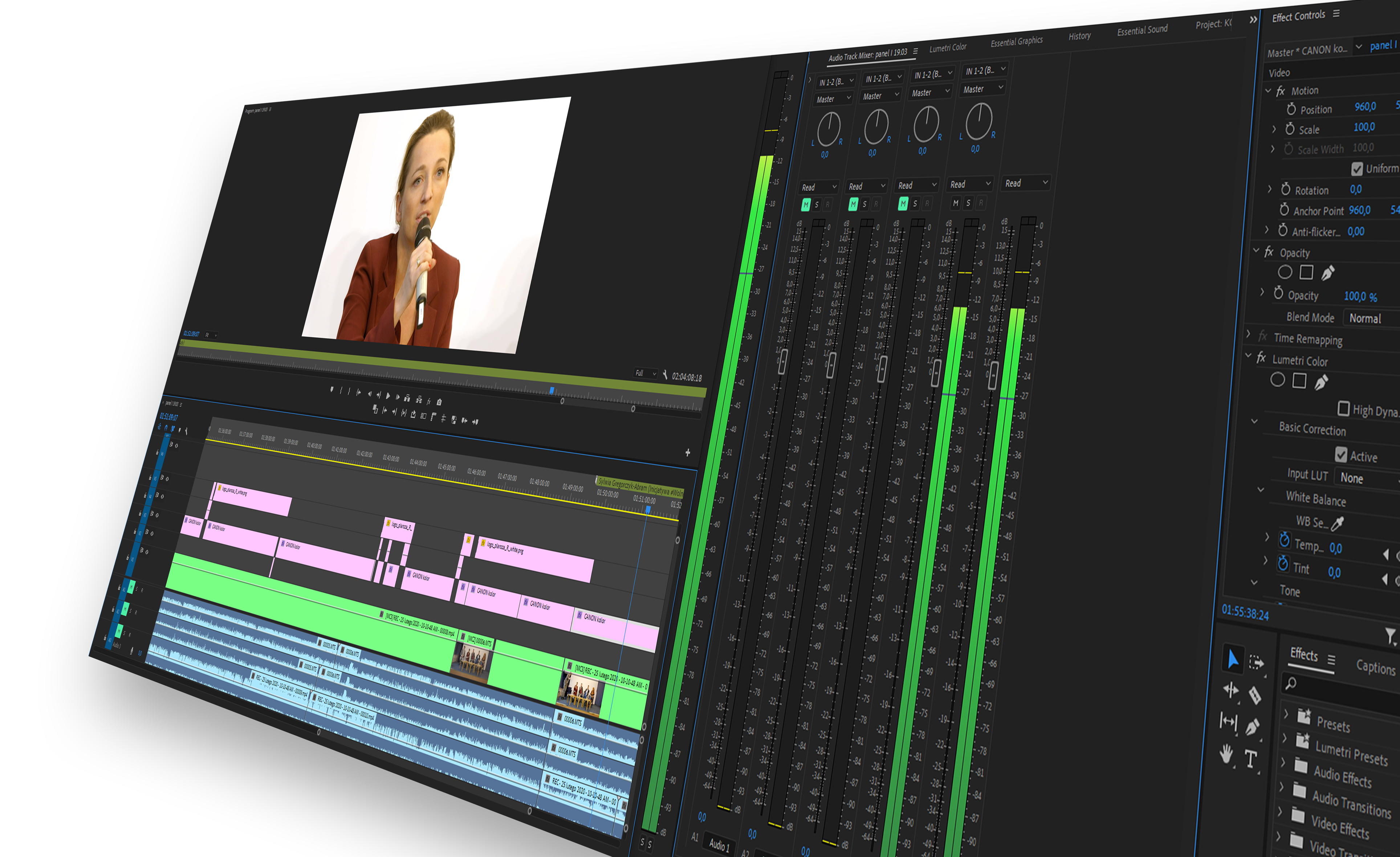
Task: Select the Hand tool
Action: tap(1226, 754)
